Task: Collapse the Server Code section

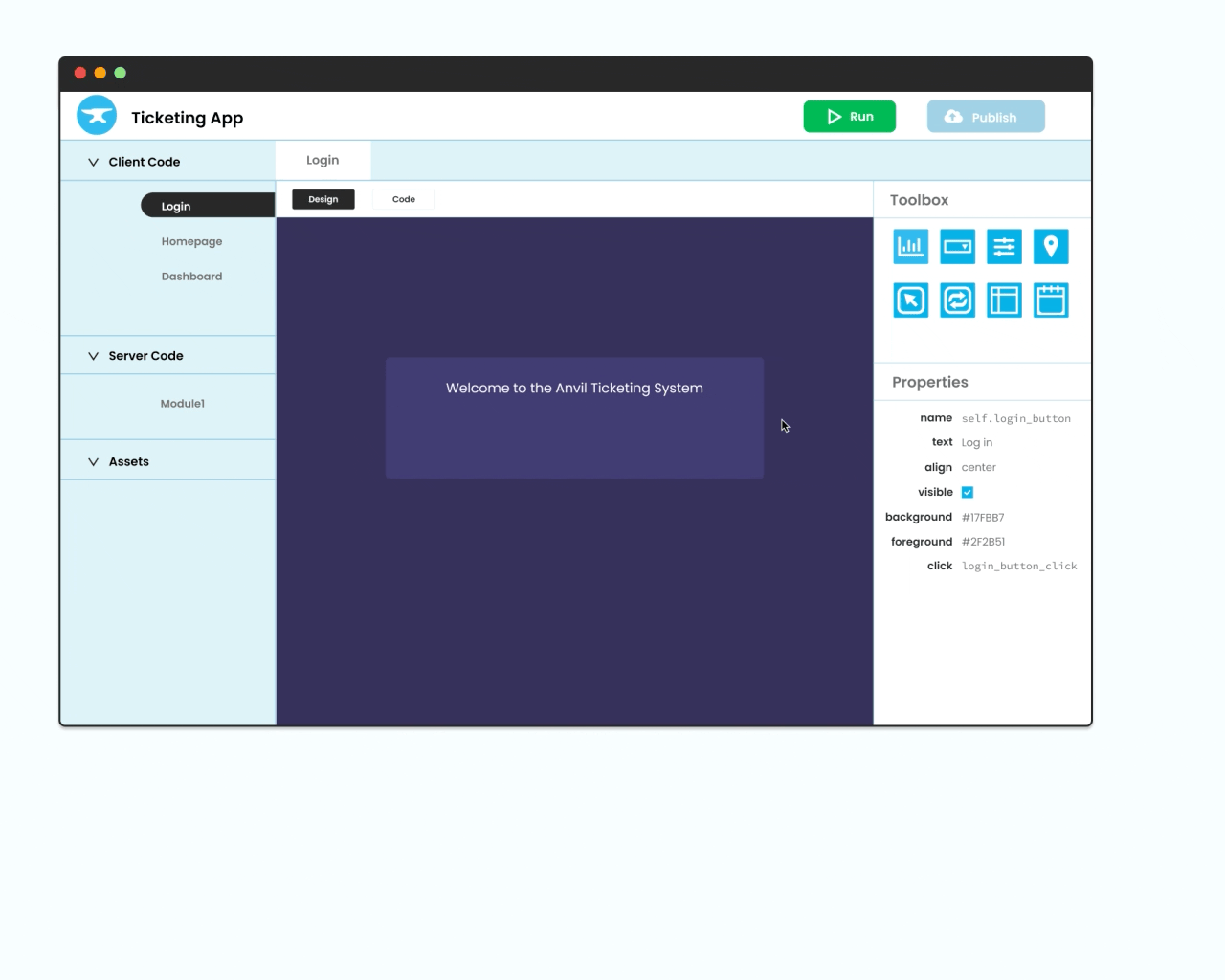Action: (93, 356)
